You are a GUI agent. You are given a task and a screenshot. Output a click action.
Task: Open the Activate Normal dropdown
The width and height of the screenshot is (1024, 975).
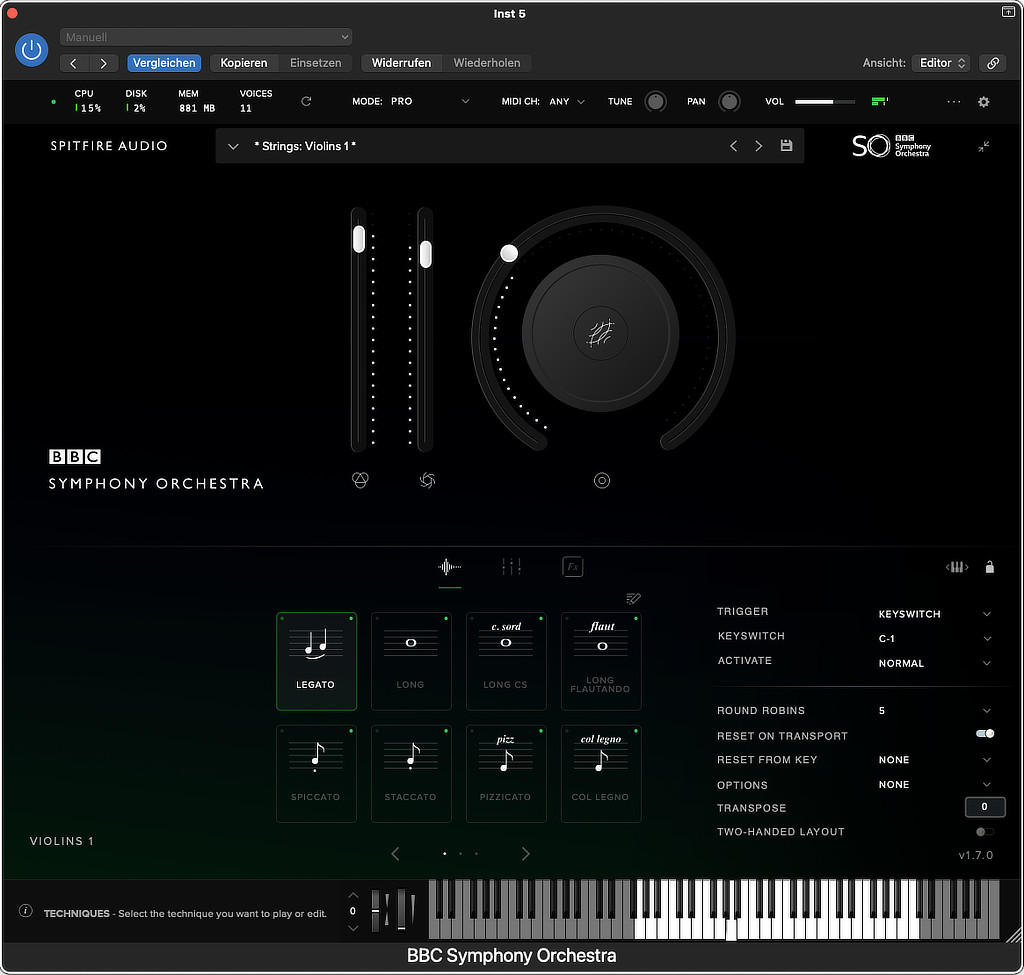pyautogui.click(x=935, y=663)
